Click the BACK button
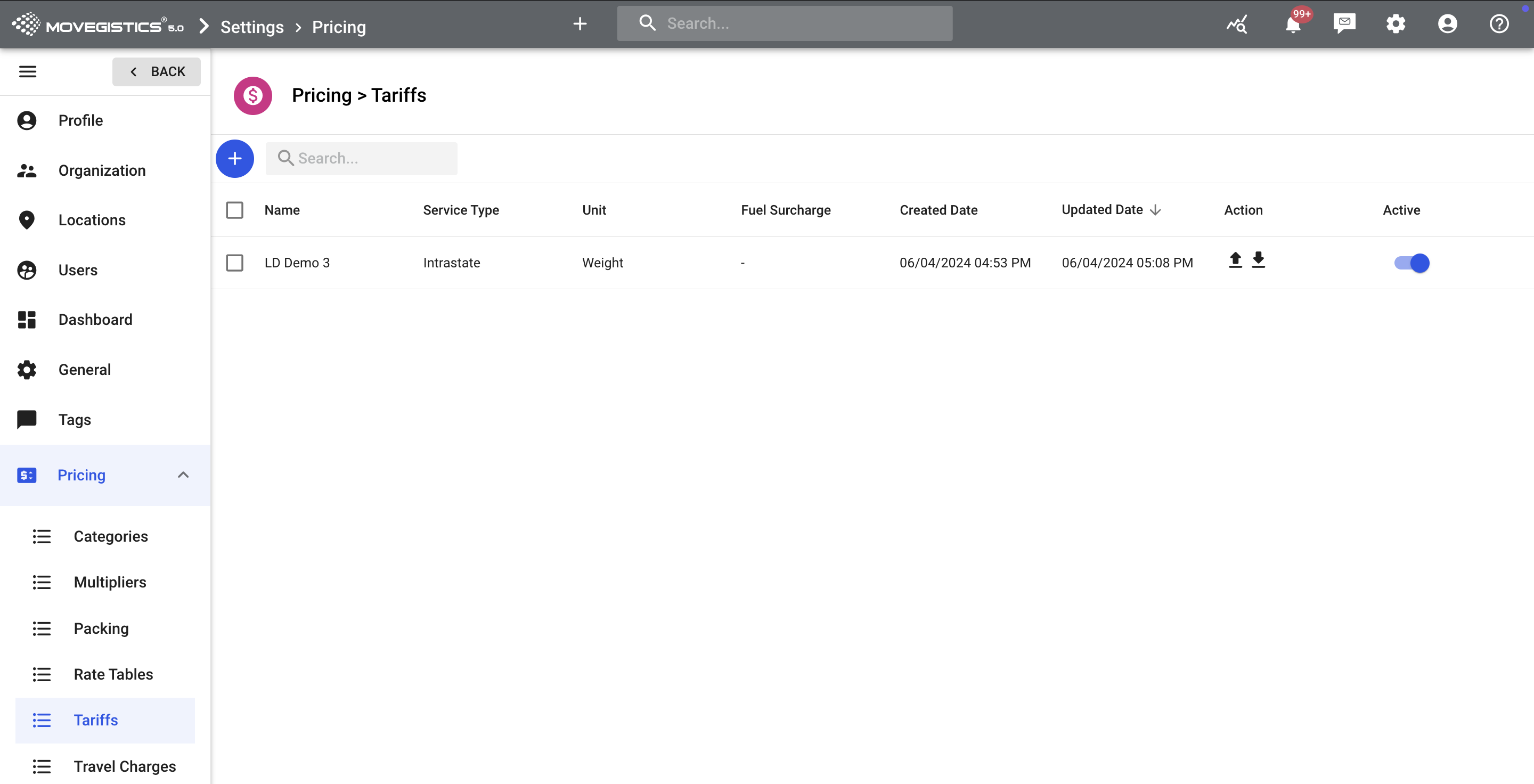Image resolution: width=1534 pixels, height=784 pixels. click(157, 71)
